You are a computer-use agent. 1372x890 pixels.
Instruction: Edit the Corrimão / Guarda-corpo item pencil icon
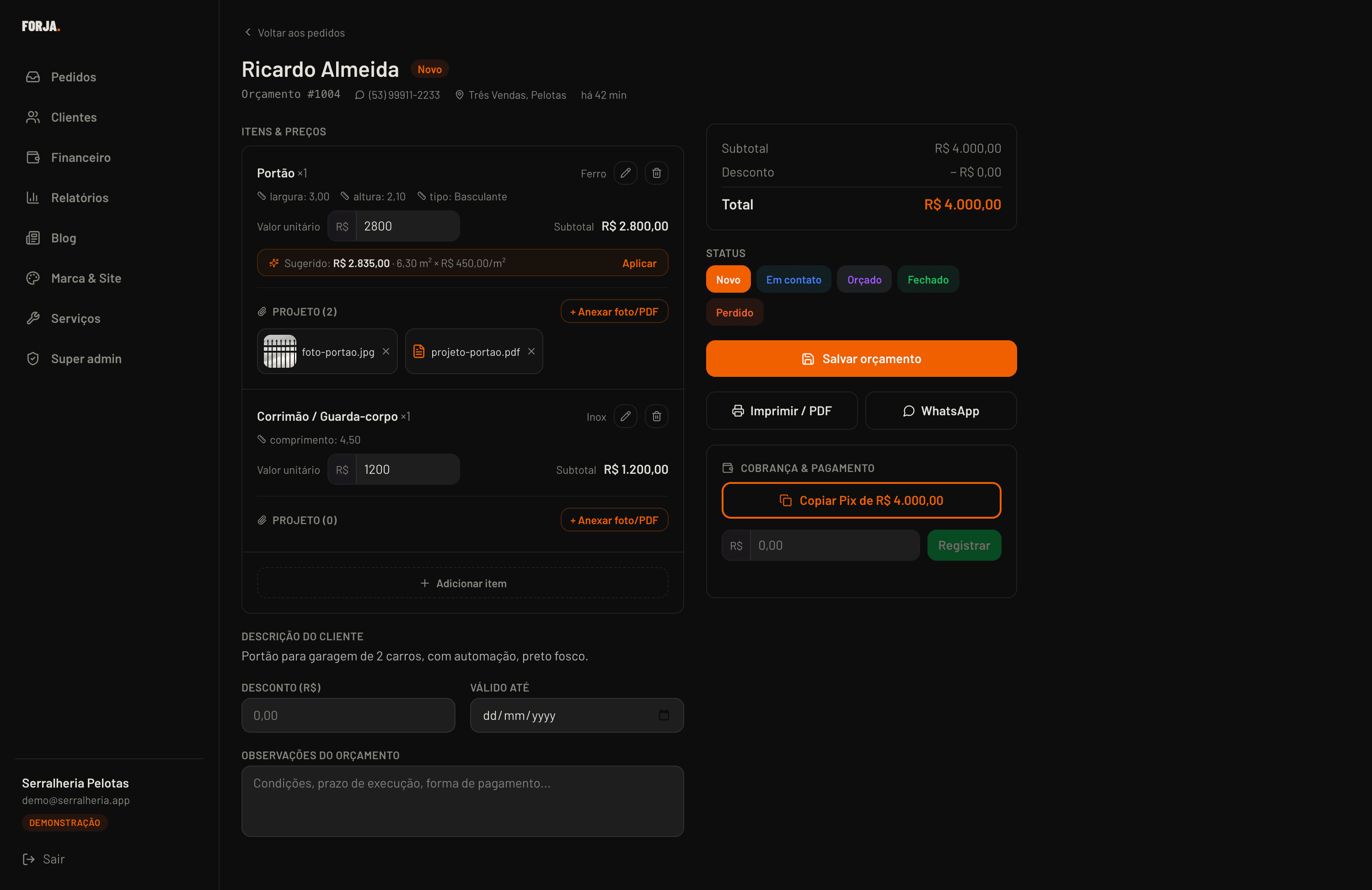pos(626,416)
